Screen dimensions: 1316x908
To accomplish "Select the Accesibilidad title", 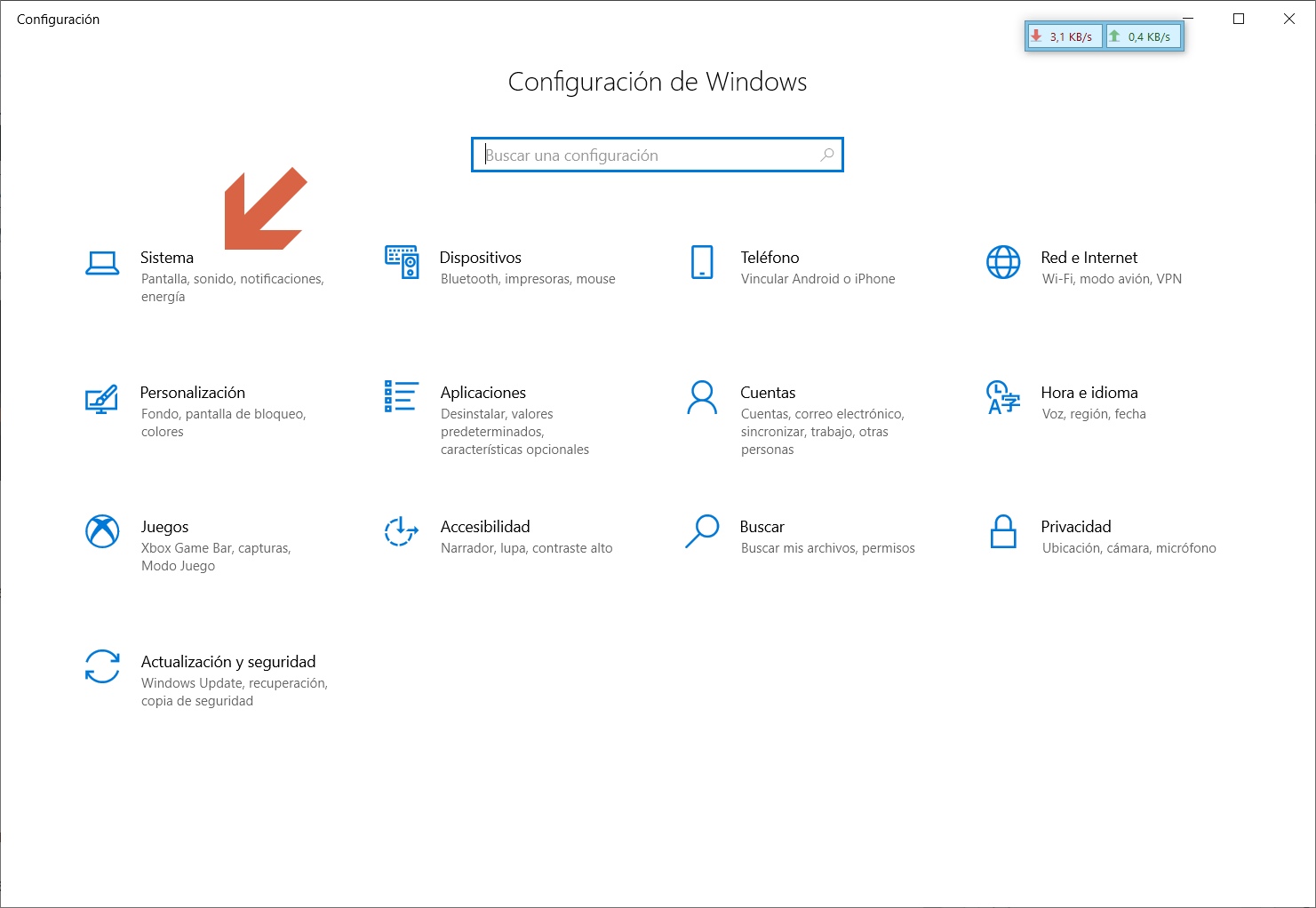I will click(x=485, y=527).
